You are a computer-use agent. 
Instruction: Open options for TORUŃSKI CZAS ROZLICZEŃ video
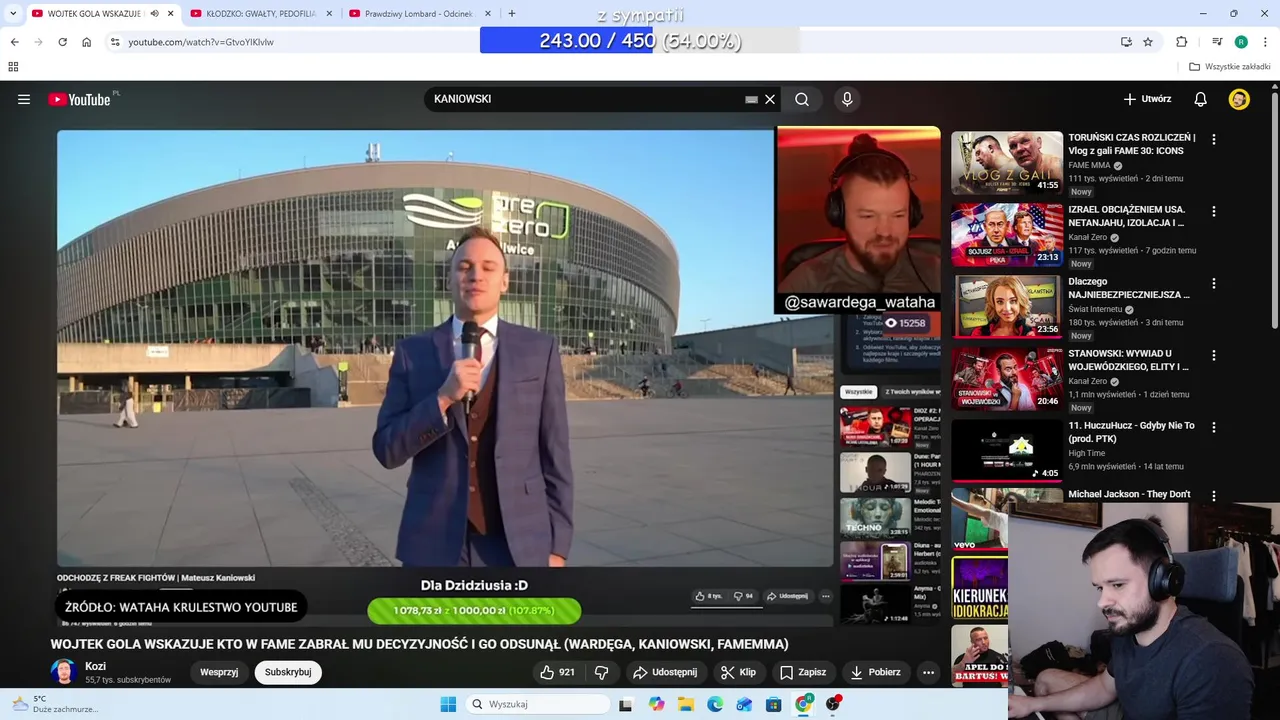1214,140
